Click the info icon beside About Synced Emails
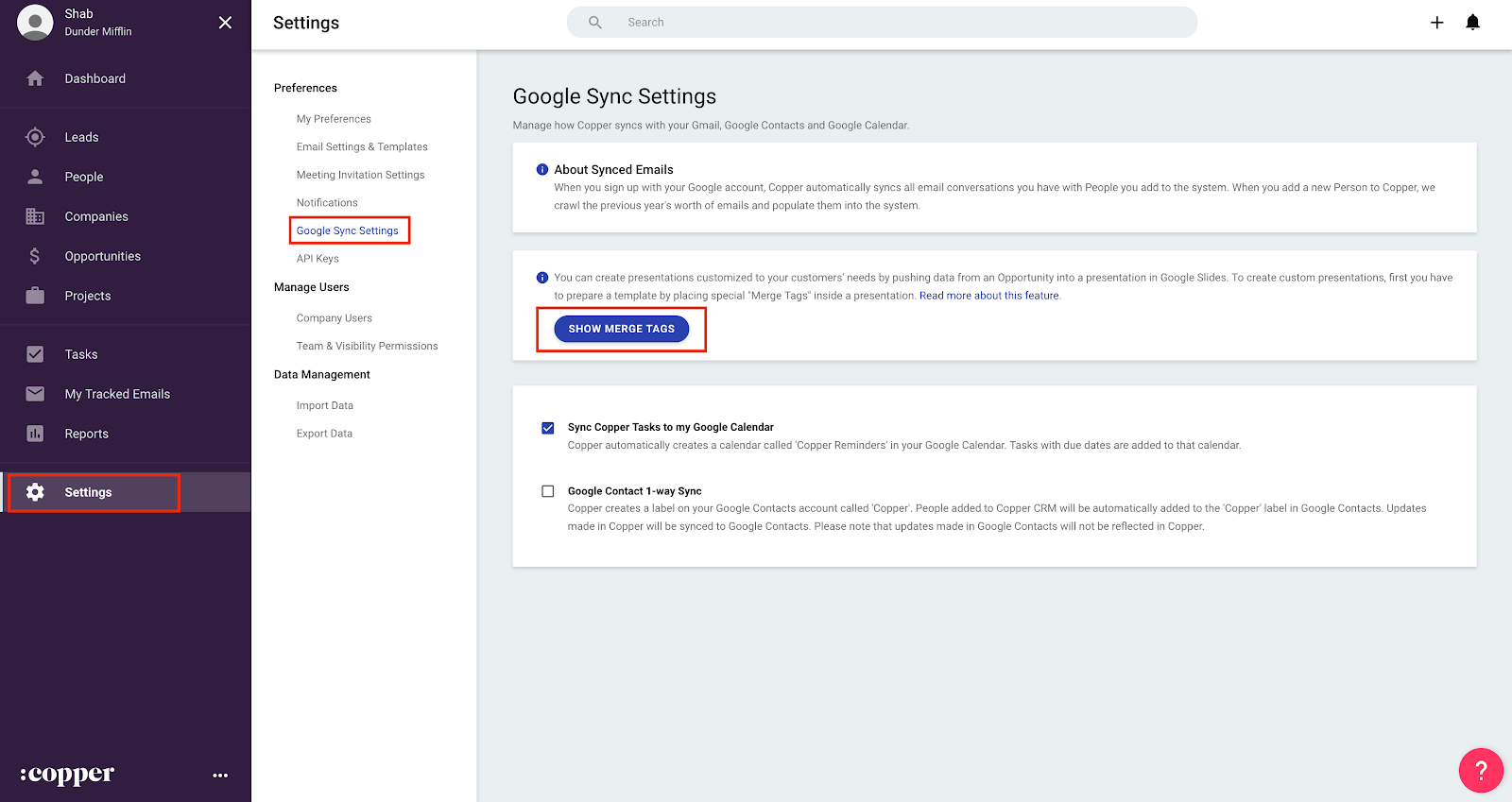The width and height of the screenshot is (1512, 802). click(x=542, y=170)
